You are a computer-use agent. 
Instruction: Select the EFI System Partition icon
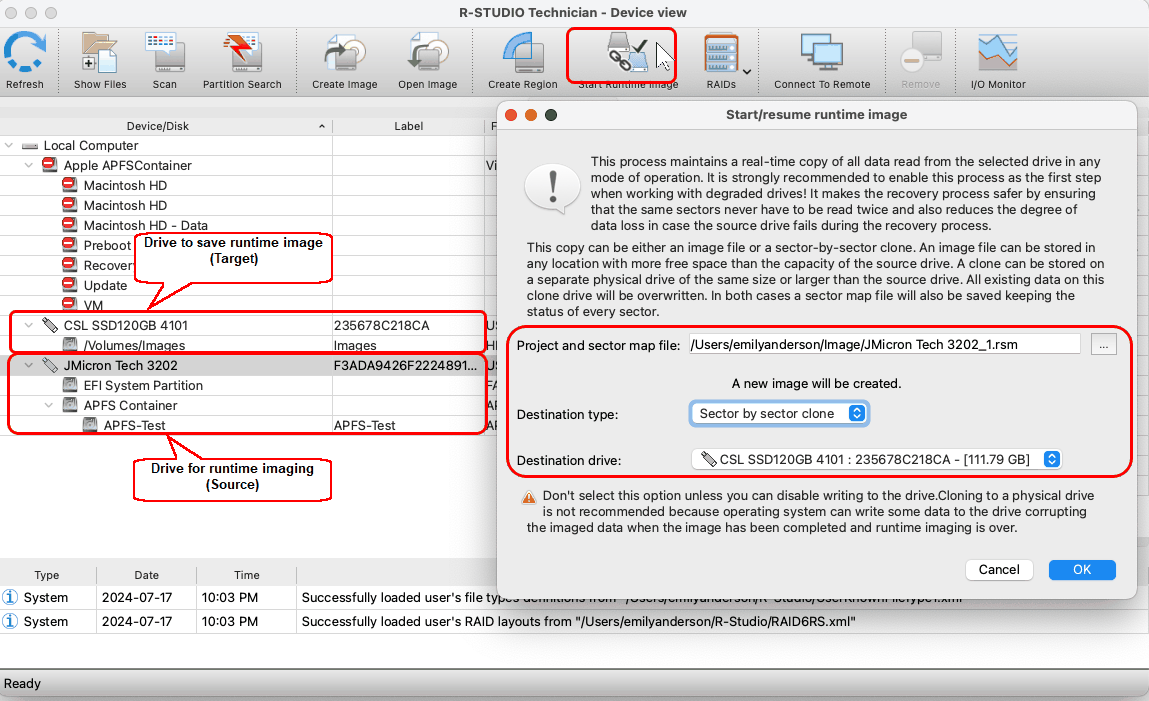click(70, 385)
